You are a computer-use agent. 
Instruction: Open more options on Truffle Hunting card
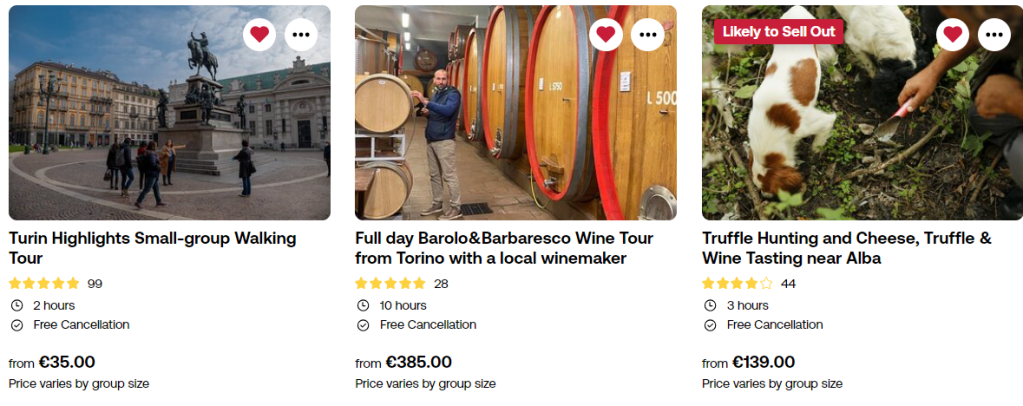[994, 35]
